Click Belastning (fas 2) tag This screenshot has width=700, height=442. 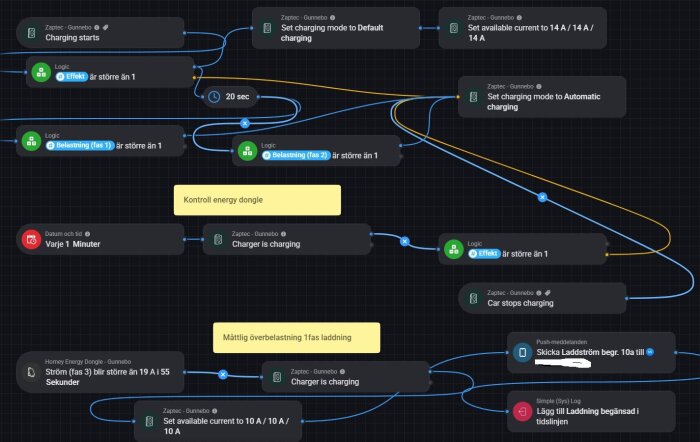(296, 155)
